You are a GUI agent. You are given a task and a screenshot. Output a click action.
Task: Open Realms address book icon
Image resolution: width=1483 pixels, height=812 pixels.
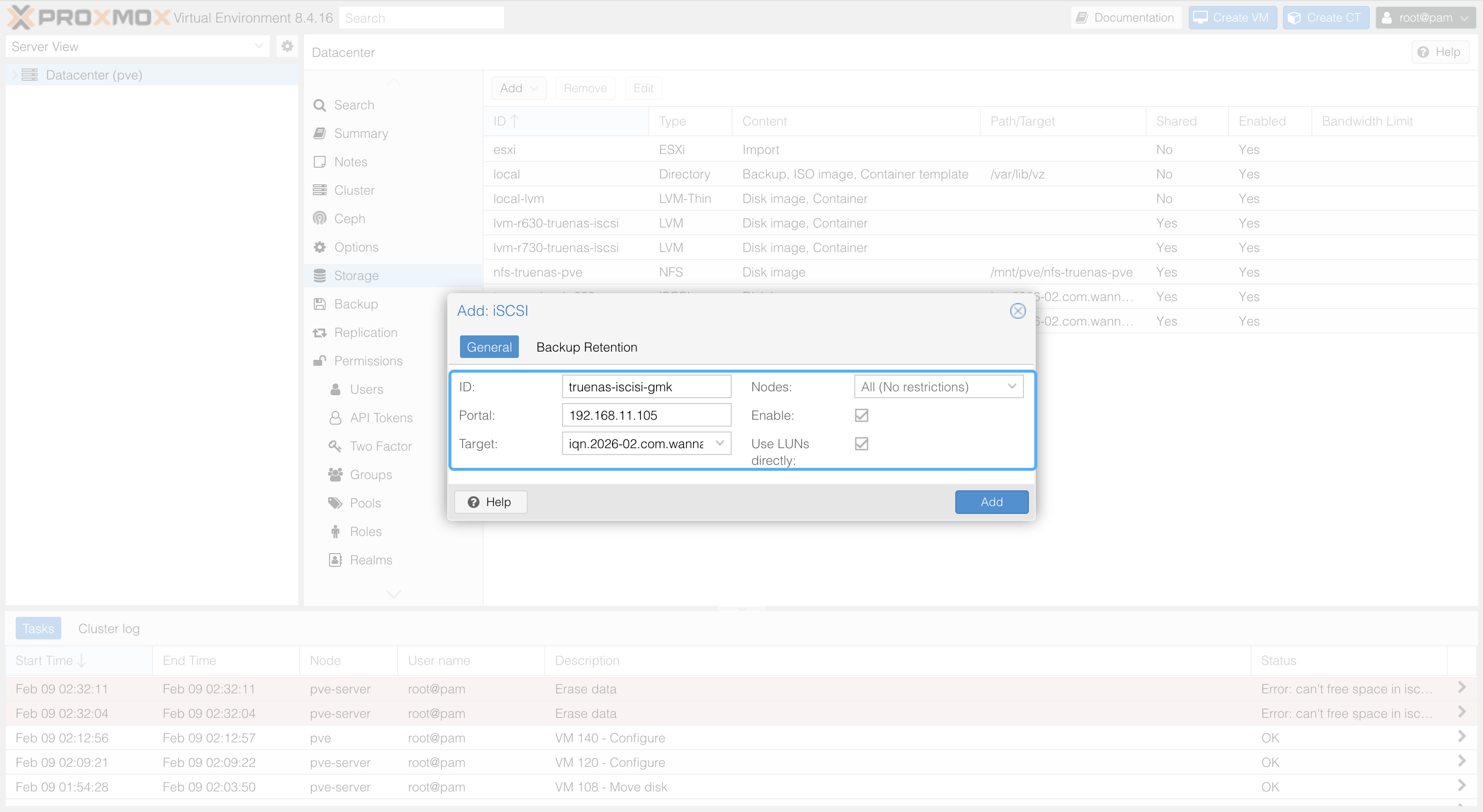pos(335,560)
